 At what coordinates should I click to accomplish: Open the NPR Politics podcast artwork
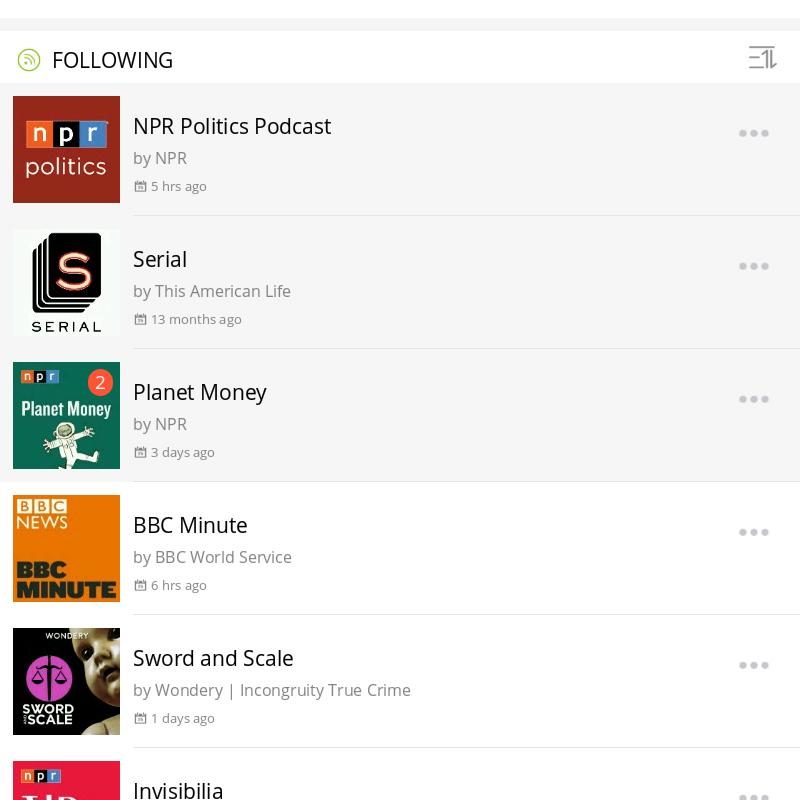[x=66, y=149]
